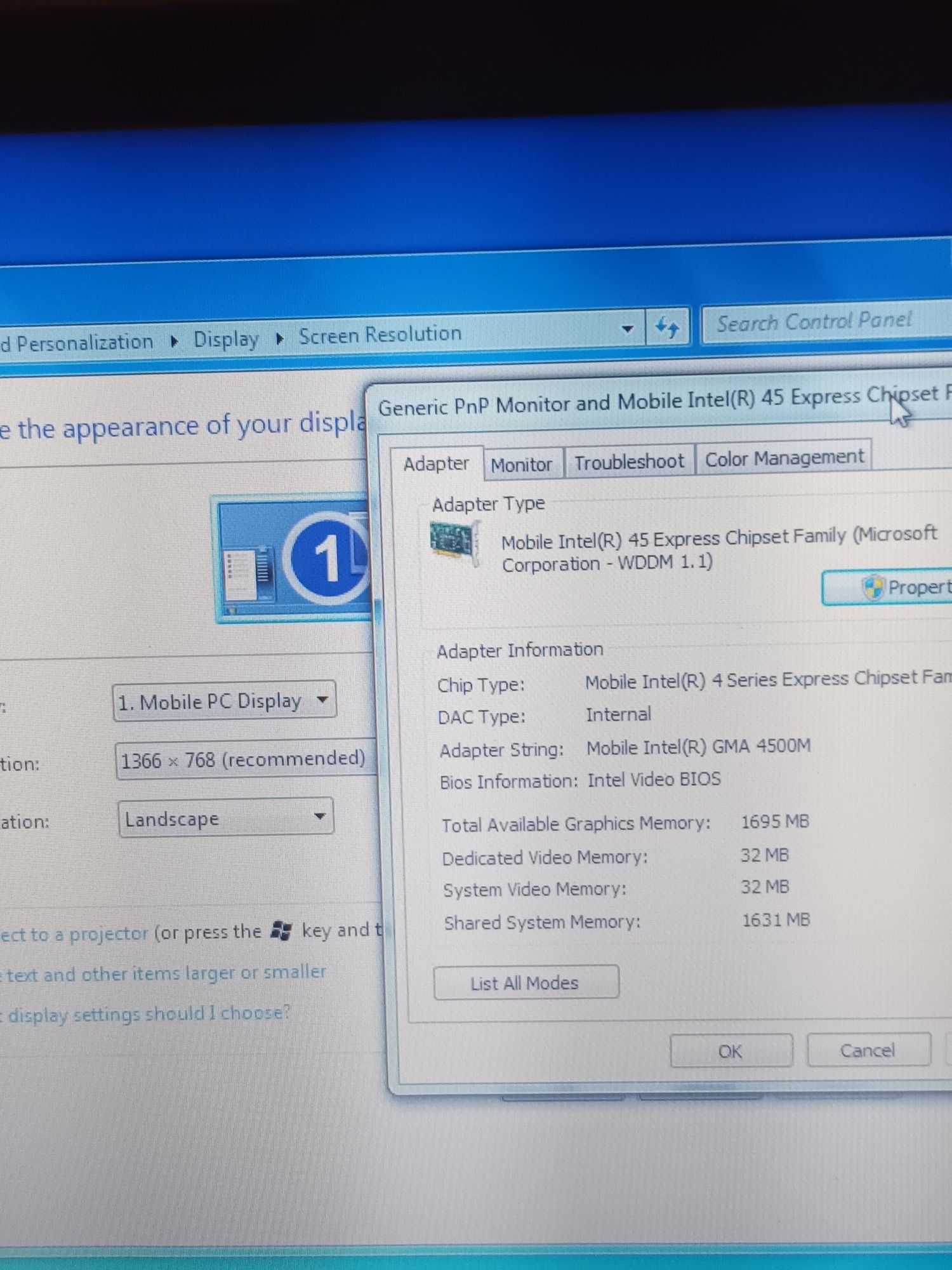Click the List All Modes button

pyautogui.click(x=526, y=983)
